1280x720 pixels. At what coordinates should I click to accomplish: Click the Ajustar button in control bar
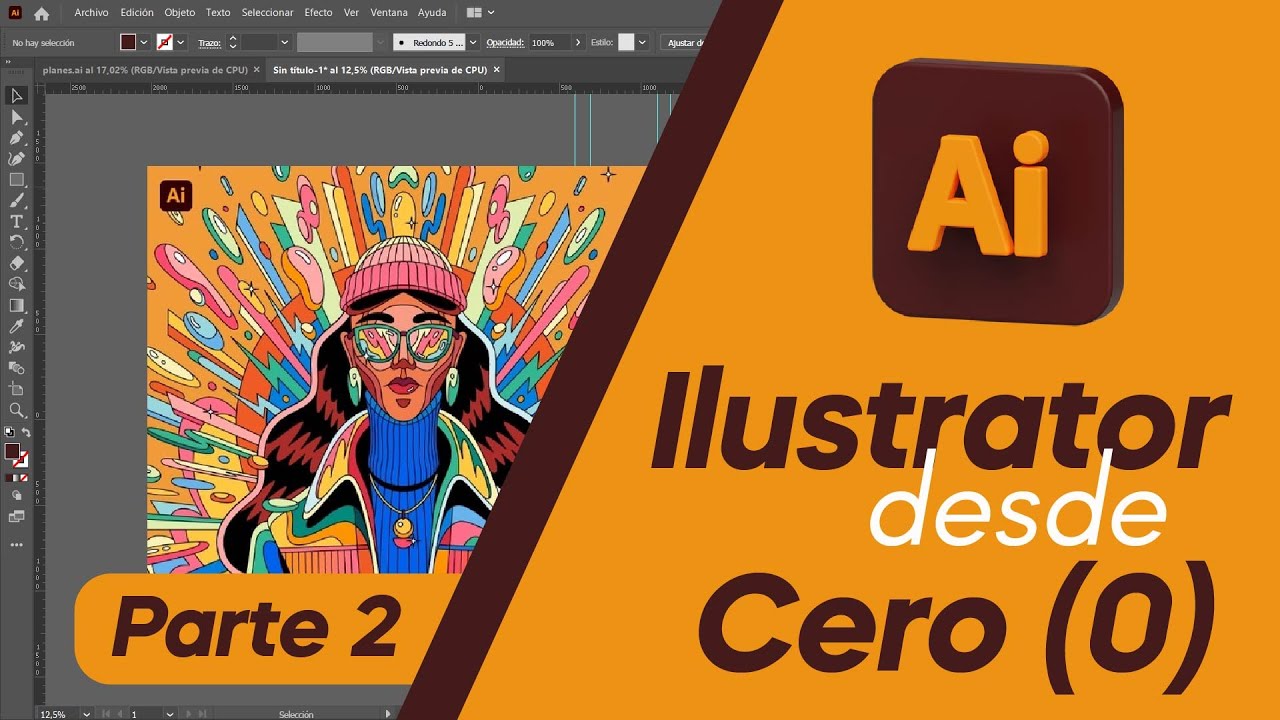click(684, 43)
